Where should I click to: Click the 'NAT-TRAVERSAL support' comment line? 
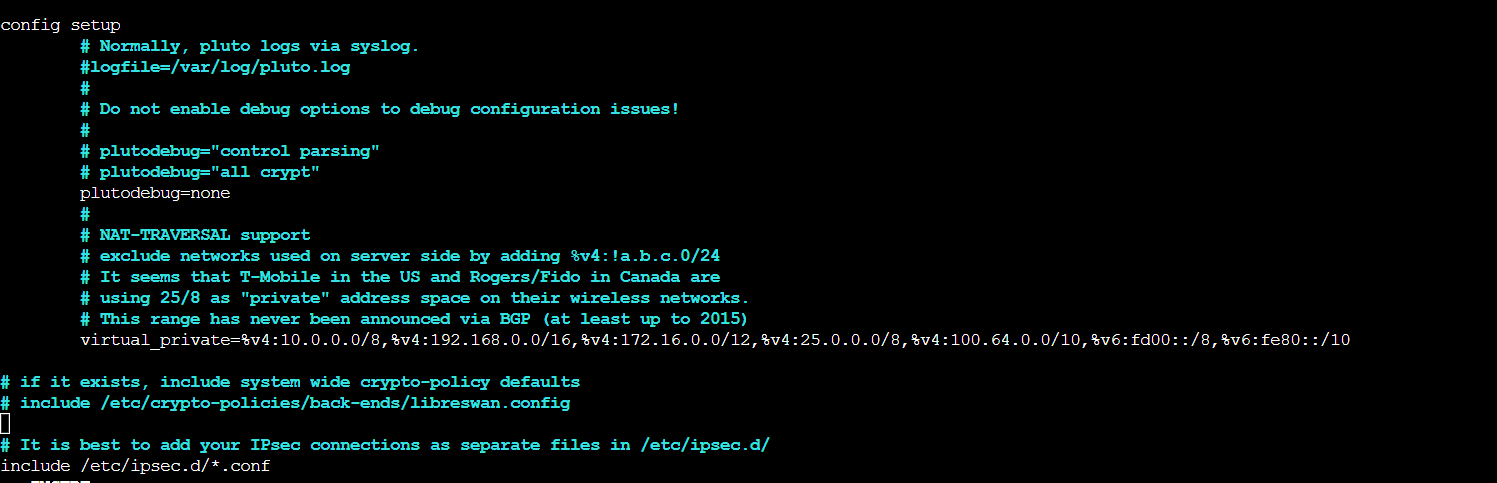click(195, 235)
